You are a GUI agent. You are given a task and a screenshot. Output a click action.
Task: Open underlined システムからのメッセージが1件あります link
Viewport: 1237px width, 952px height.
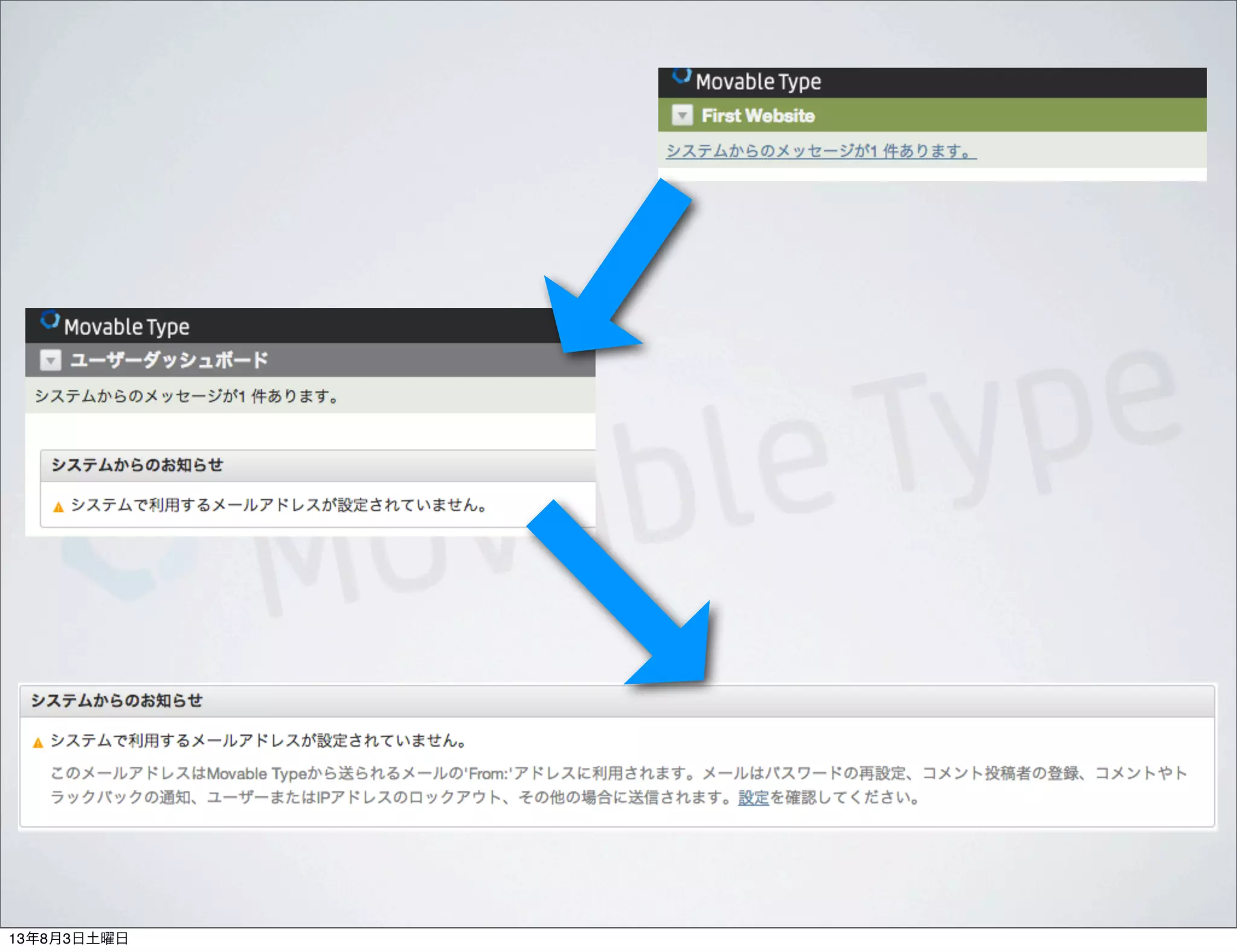(x=820, y=150)
